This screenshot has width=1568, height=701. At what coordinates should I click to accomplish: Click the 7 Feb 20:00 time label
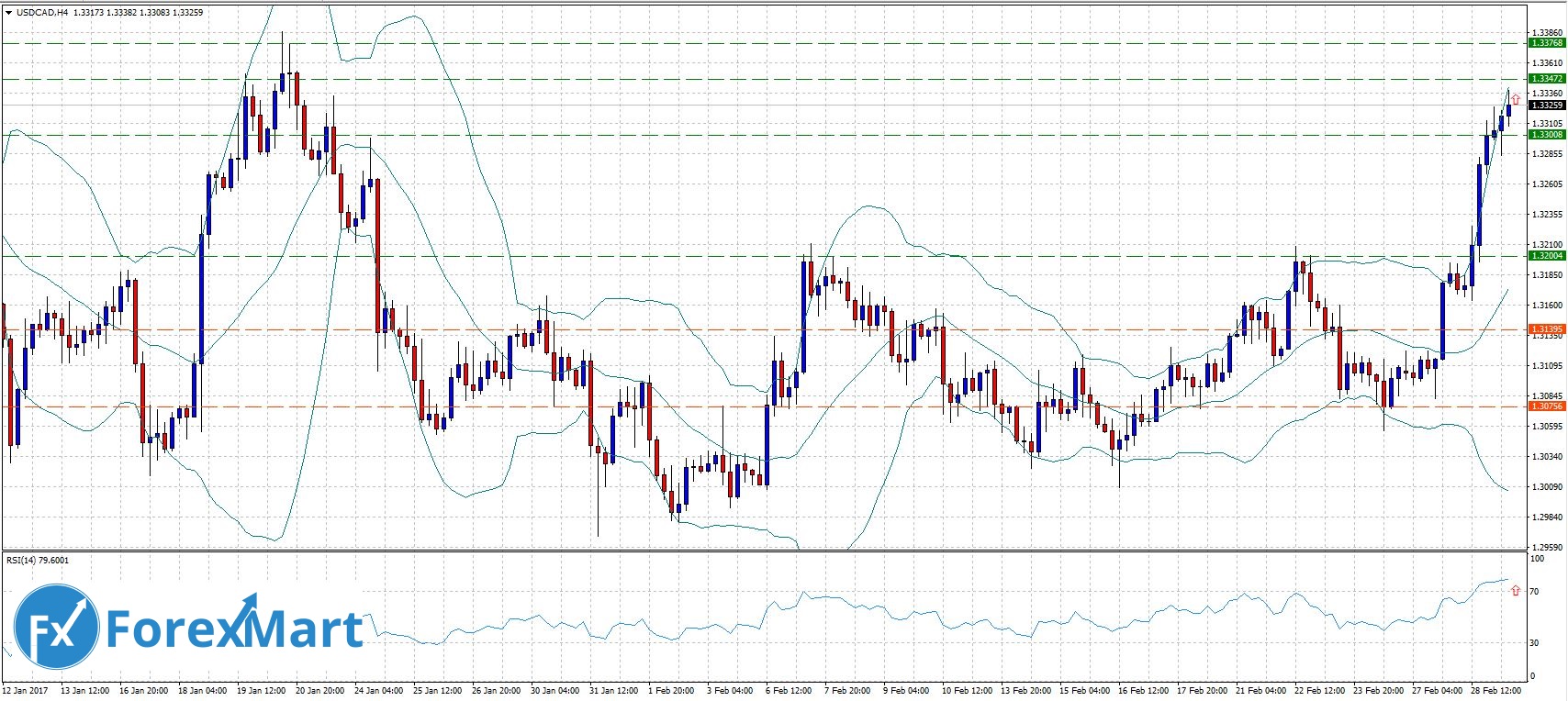point(847,690)
